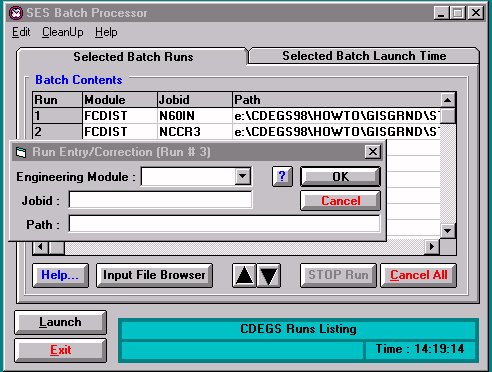Close the Run Entry/Correction dialog
This screenshot has width=492, height=372.
[373, 152]
